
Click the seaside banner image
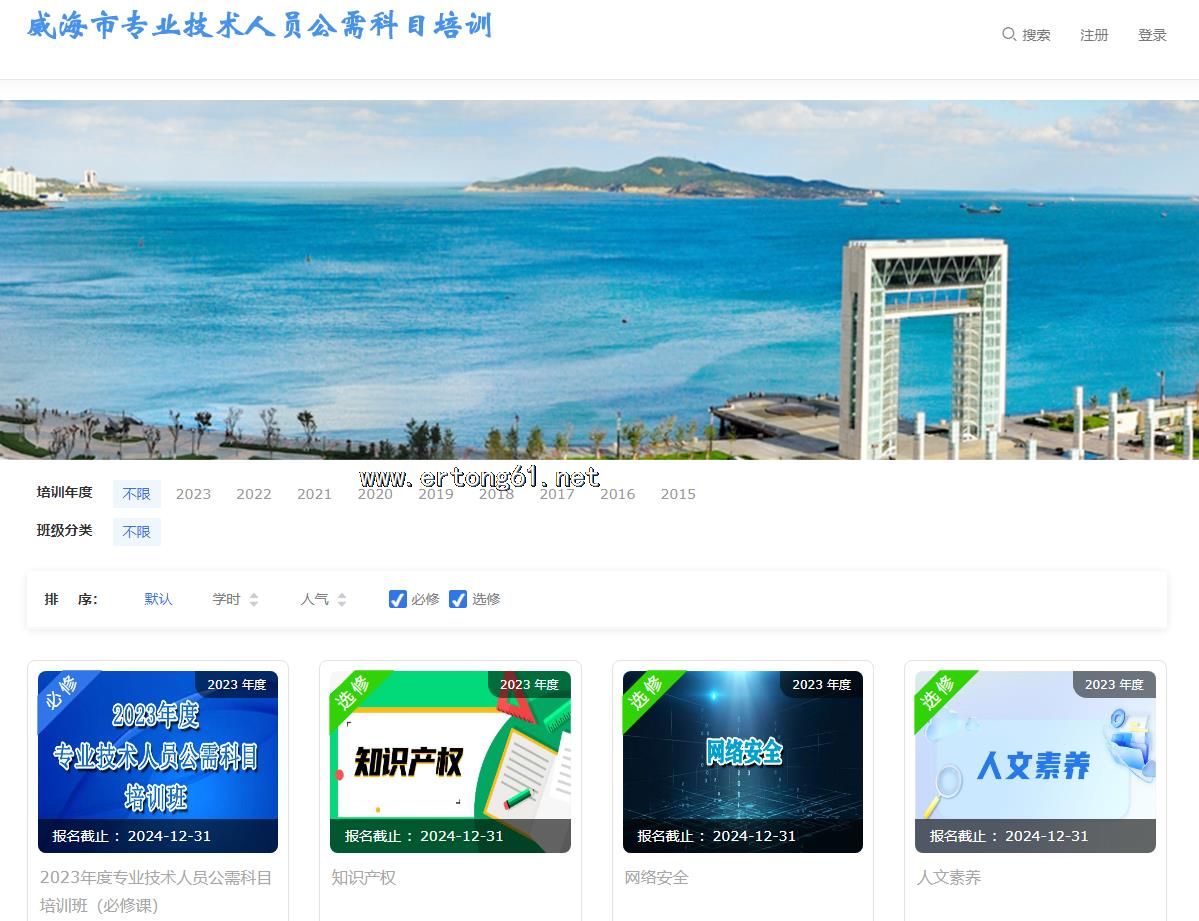coord(599,280)
